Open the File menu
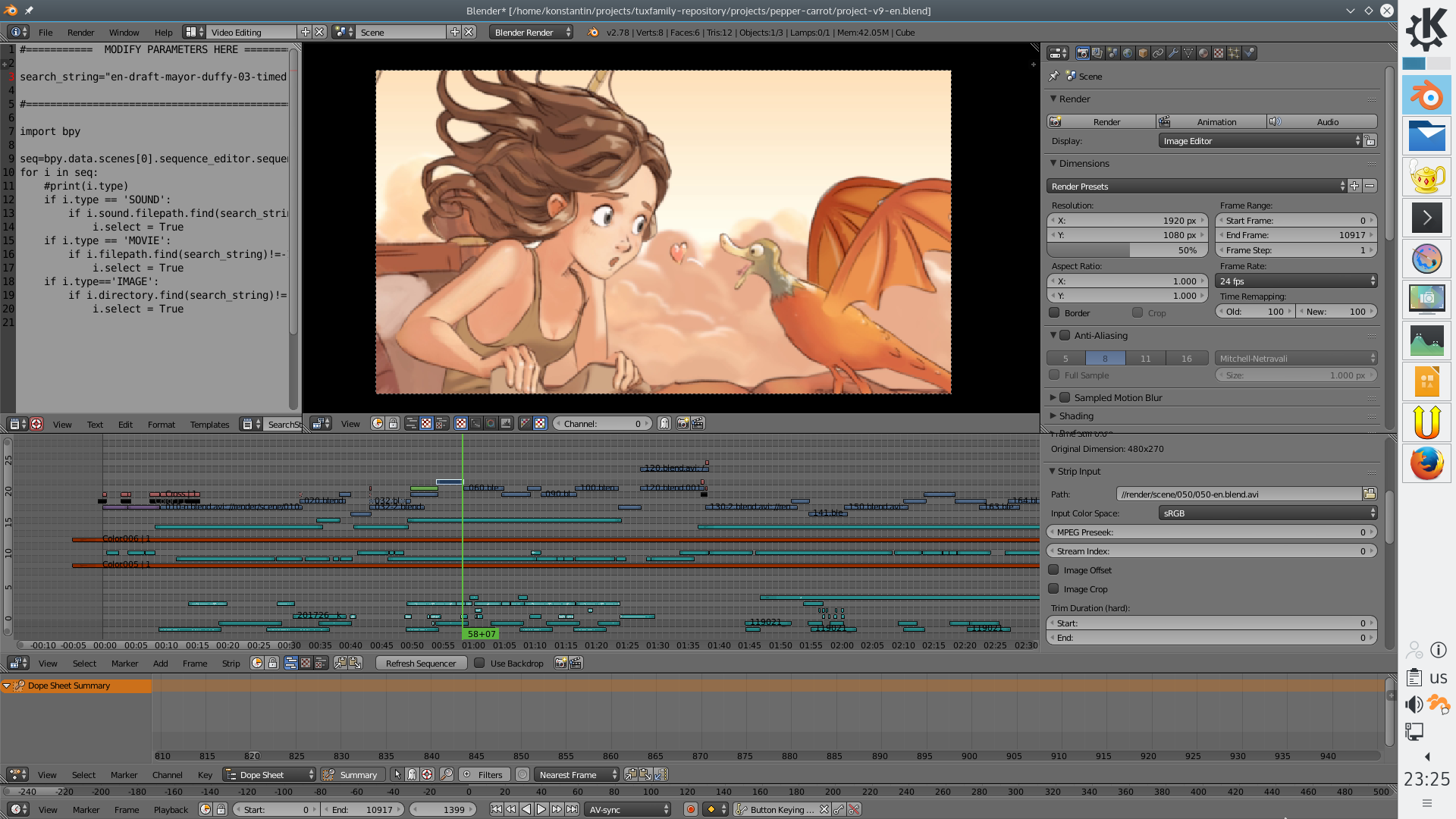This screenshot has width=1456, height=819. pos(45,32)
